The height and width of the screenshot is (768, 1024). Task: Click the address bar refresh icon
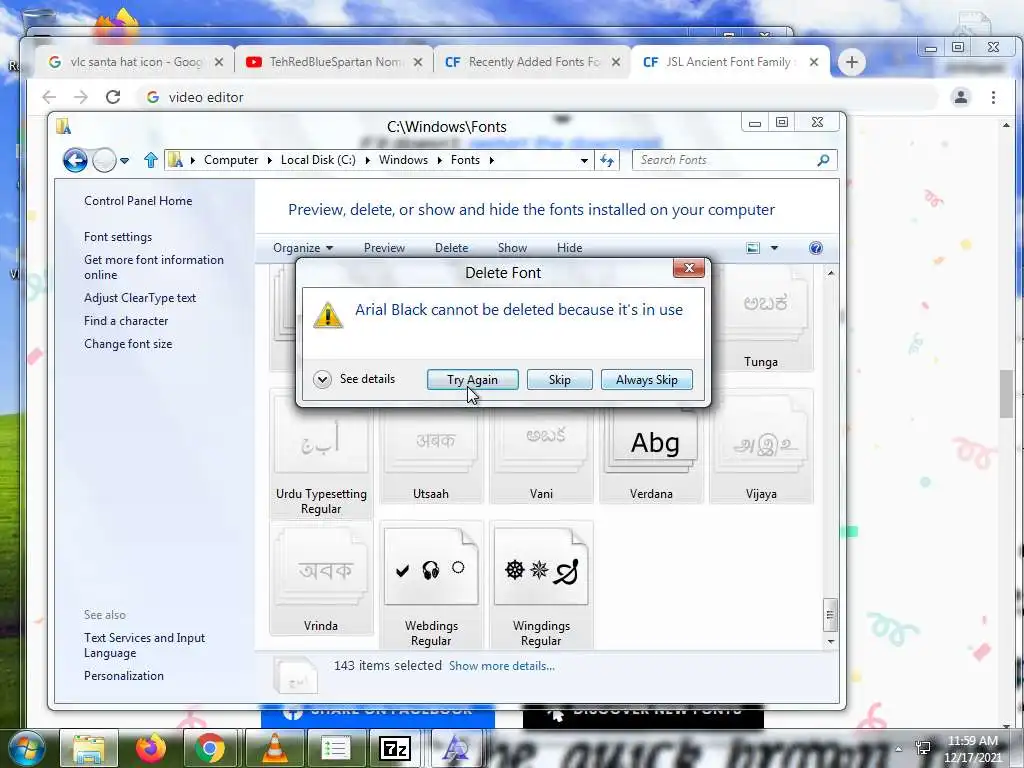[x=607, y=160]
